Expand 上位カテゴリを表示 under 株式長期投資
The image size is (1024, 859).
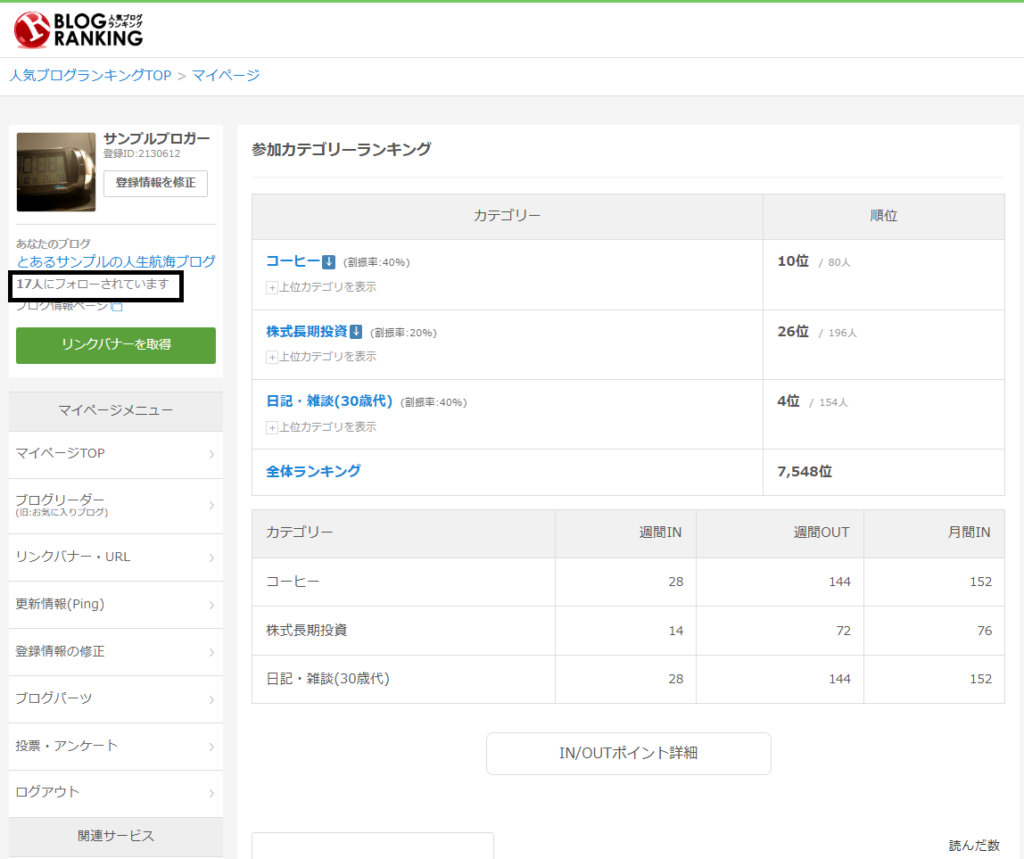click(321, 357)
